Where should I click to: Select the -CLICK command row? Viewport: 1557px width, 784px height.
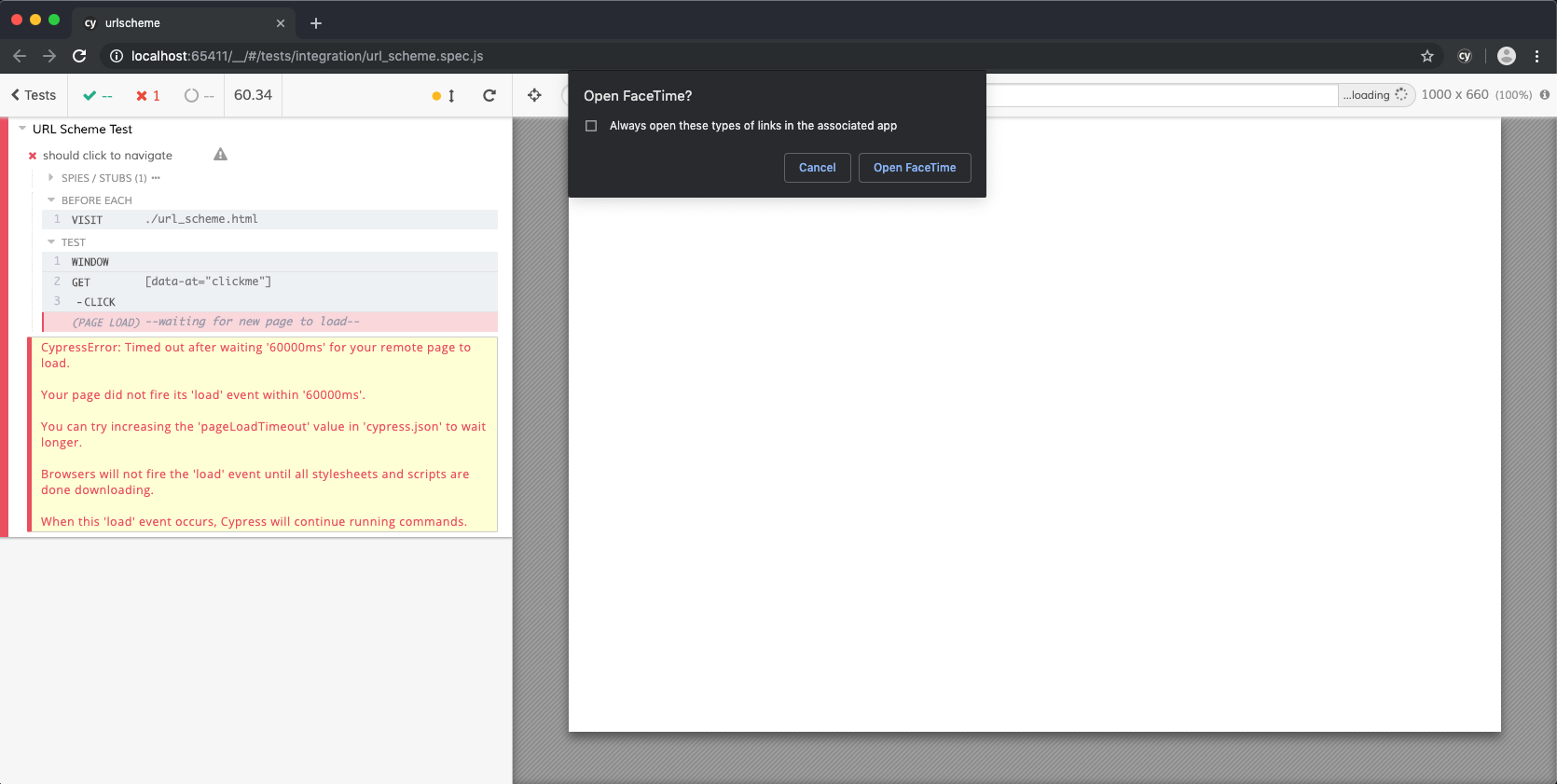tap(269, 302)
